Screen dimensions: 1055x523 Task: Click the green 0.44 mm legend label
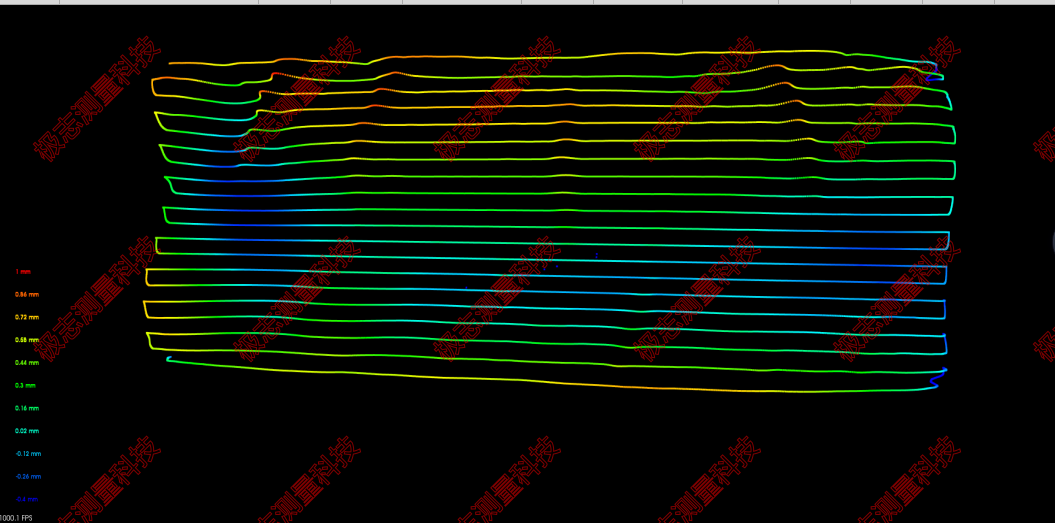pos(27,363)
